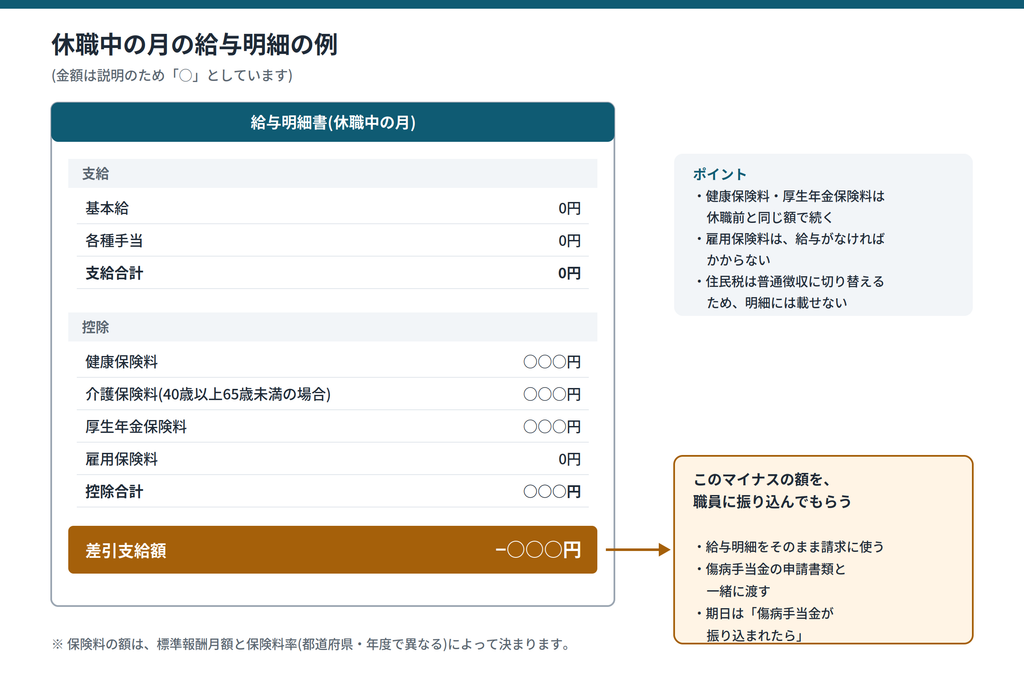Viewport: 1024px width, 683px height.
Task: Click the note (金額は説明のため「○」としています)
Action: [172, 76]
